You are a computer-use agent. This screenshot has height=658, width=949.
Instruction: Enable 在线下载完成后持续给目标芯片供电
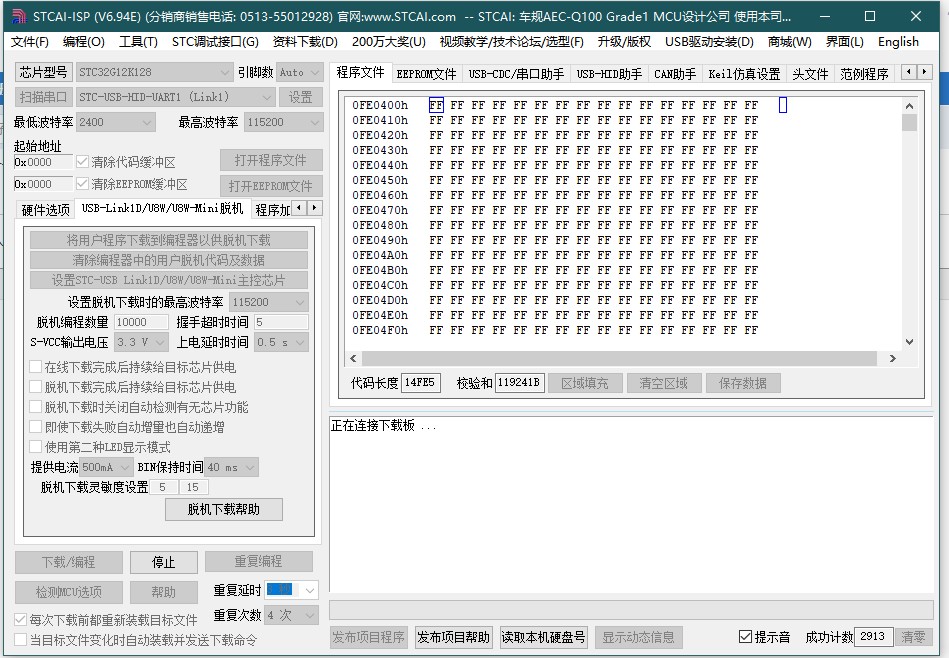[x=36, y=367]
